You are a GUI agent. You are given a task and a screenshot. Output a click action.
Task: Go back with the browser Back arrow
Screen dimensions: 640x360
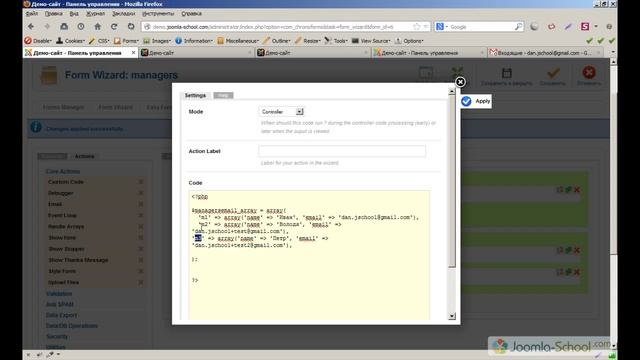tap(31, 27)
